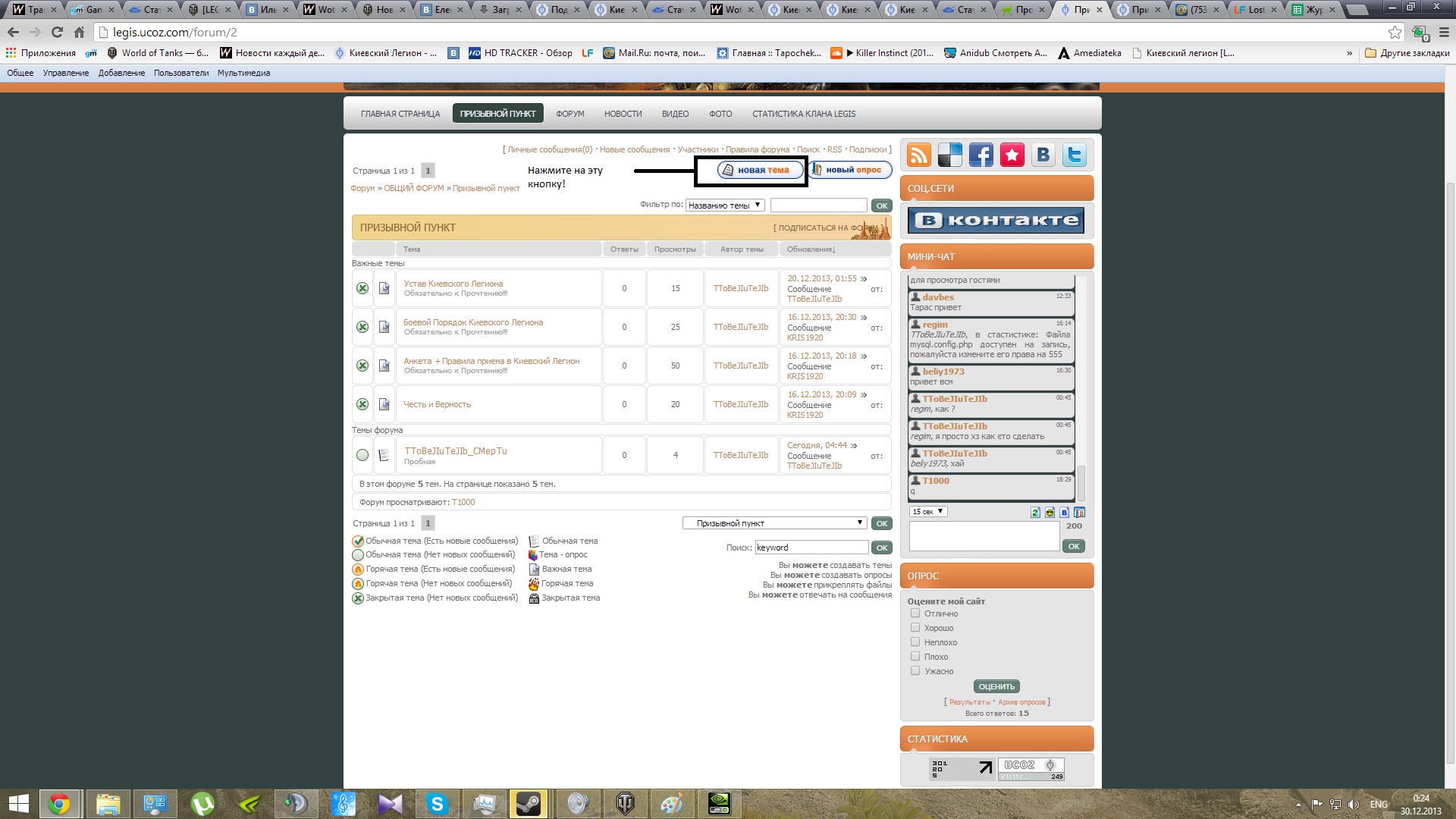Open Skype from the taskbar
This screenshot has width=1456, height=819.
(437, 804)
